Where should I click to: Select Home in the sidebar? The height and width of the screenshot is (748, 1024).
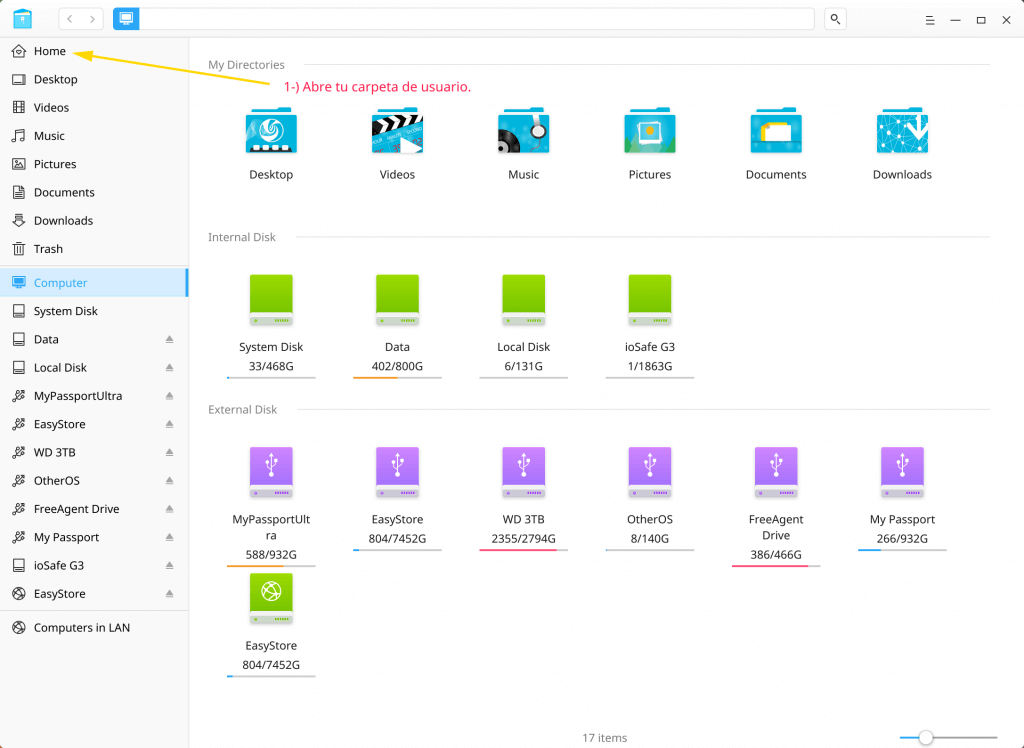(49, 51)
